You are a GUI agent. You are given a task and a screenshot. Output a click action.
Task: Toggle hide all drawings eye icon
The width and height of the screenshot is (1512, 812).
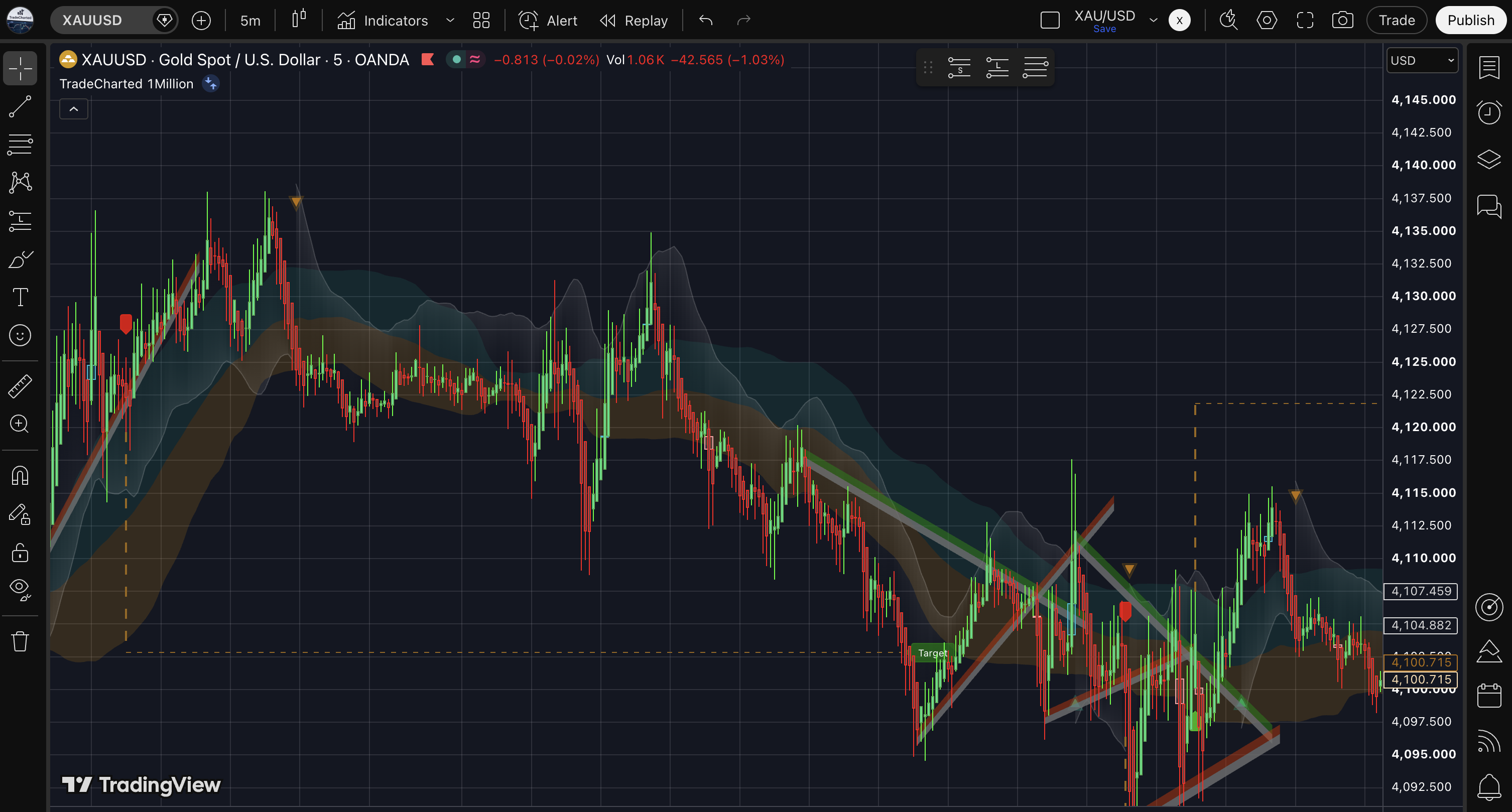tap(20, 589)
